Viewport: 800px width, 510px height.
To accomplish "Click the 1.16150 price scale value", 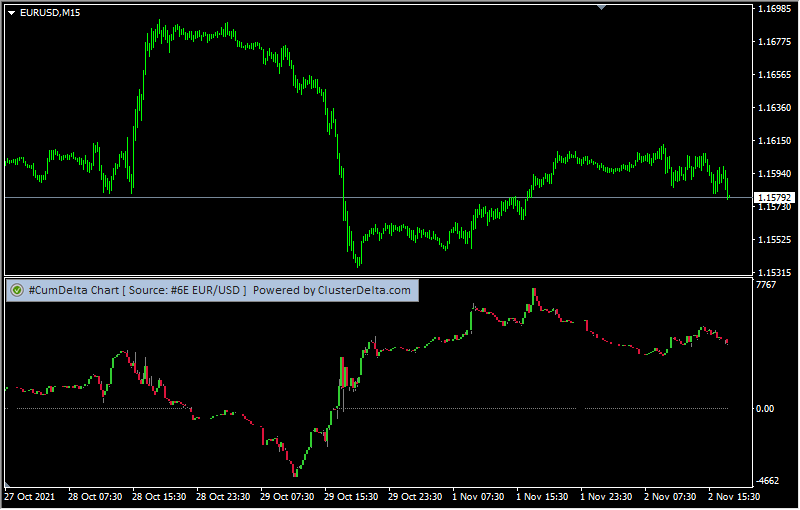I will tap(774, 141).
